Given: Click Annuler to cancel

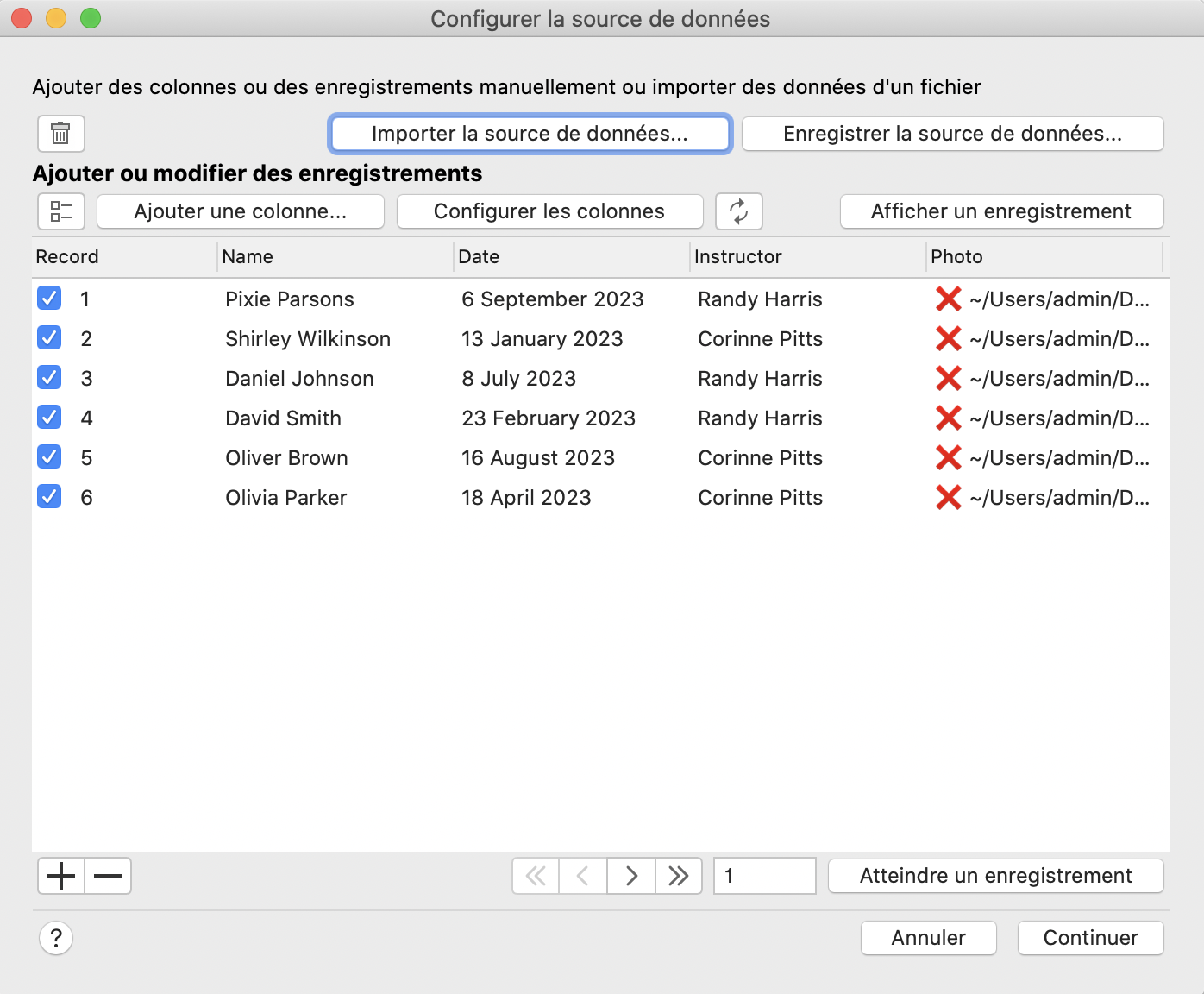Looking at the screenshot, I should click(929, 938).
